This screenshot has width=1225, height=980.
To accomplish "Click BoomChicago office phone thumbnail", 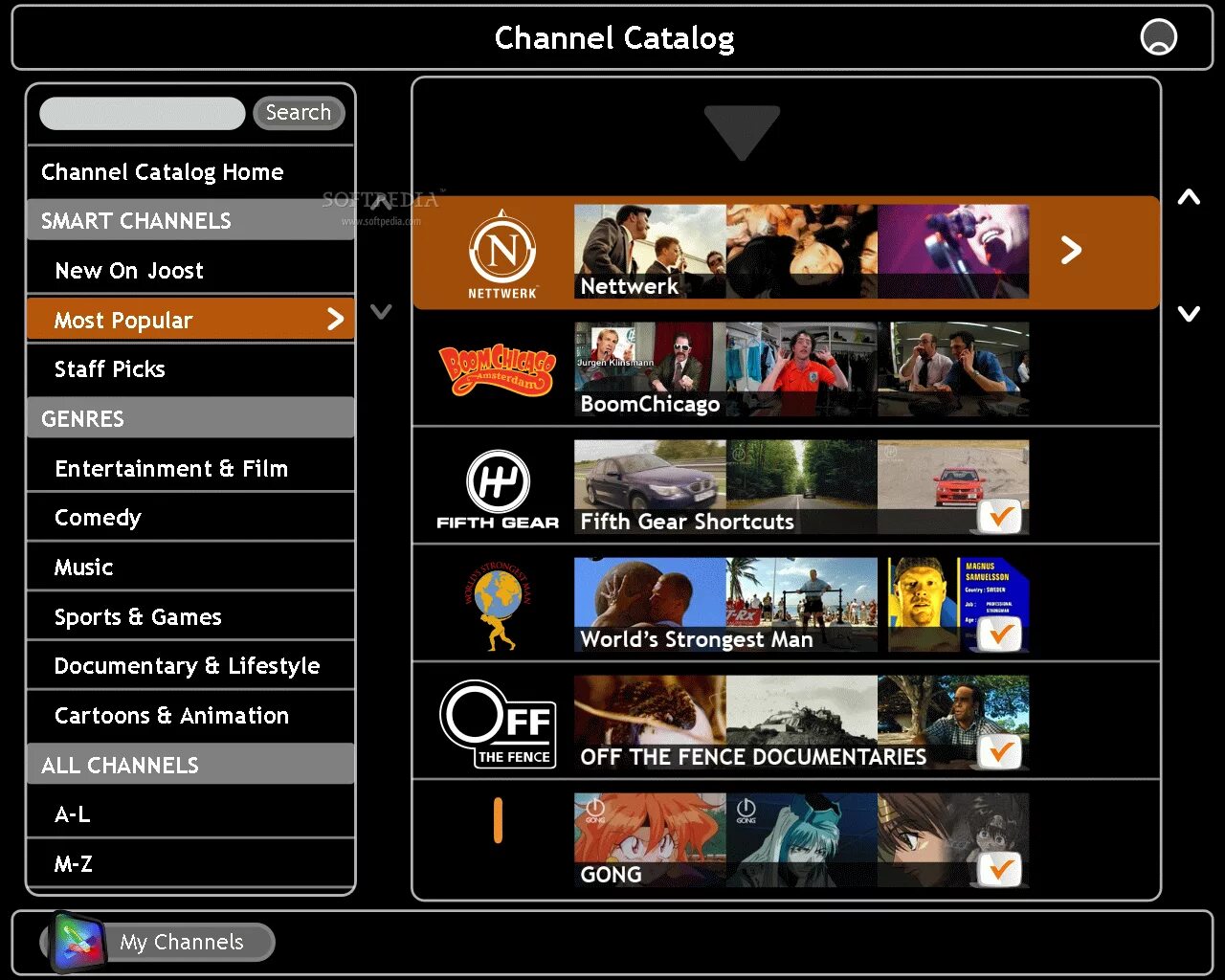I will (x=953, y=369).
